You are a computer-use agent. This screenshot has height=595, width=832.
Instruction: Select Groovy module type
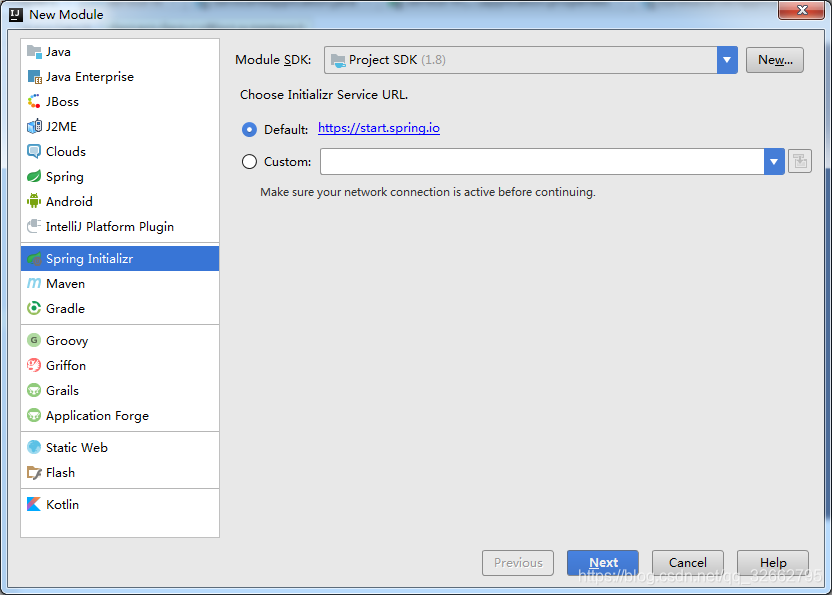(x=120, y=340)
